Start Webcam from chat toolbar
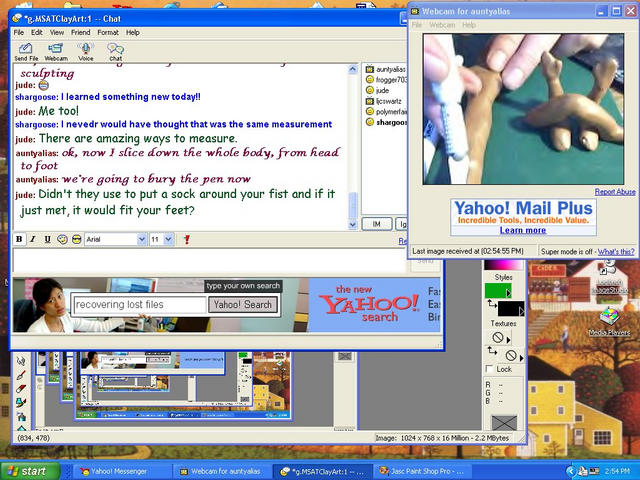640x480 pixels. tap(56, 52)
